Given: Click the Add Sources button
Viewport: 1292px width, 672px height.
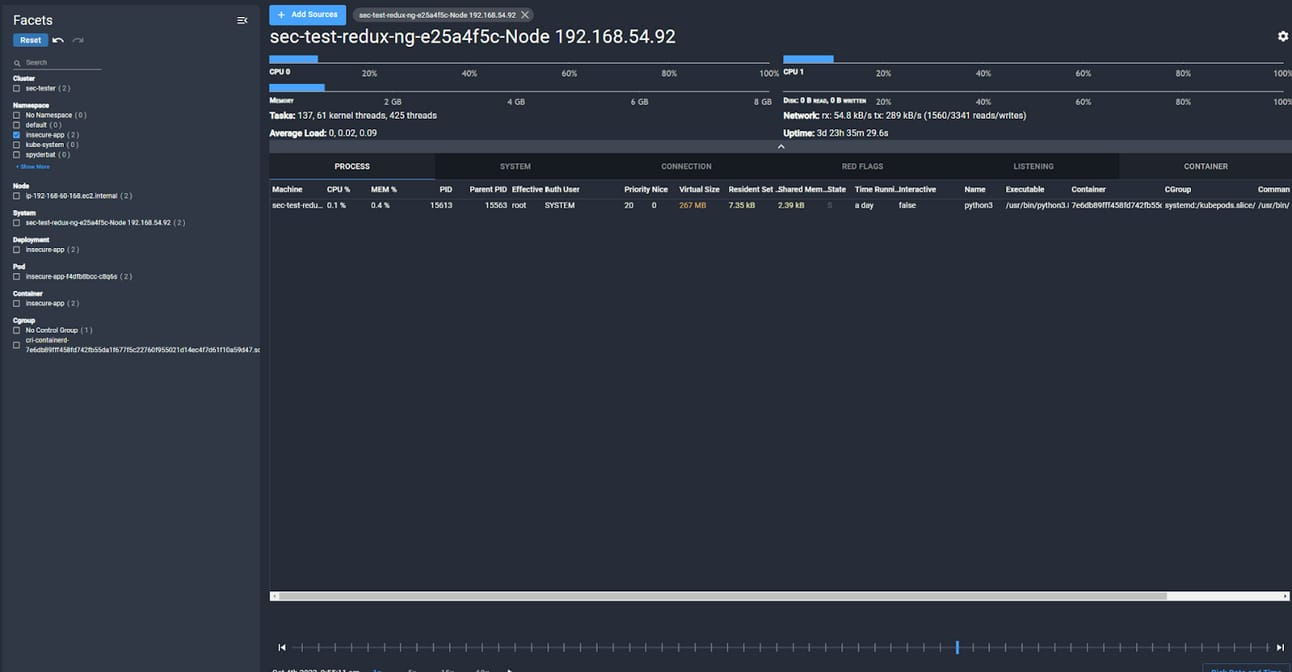Looking at the screenshot, I should click(x=308, y=15).
